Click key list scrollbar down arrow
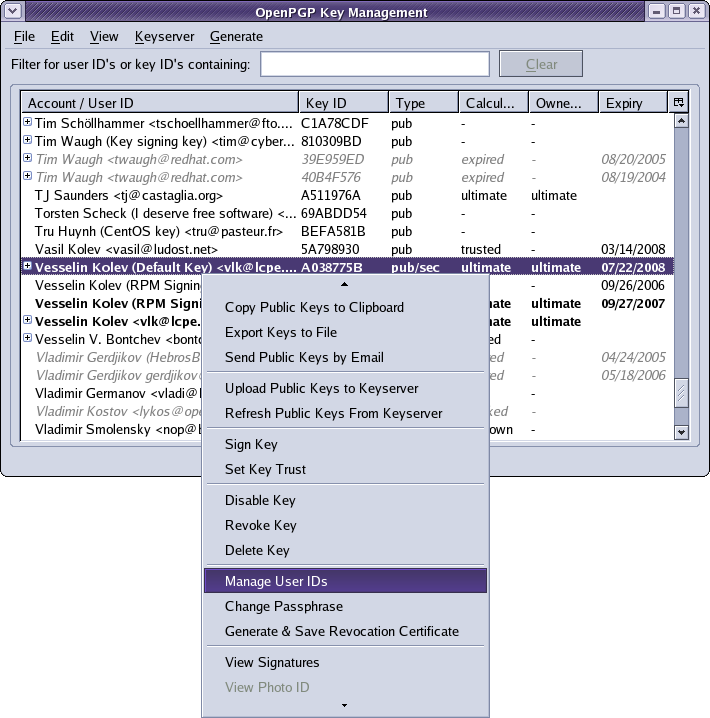The height and width of the screenshot is (718, 710). tap(682, 432)
